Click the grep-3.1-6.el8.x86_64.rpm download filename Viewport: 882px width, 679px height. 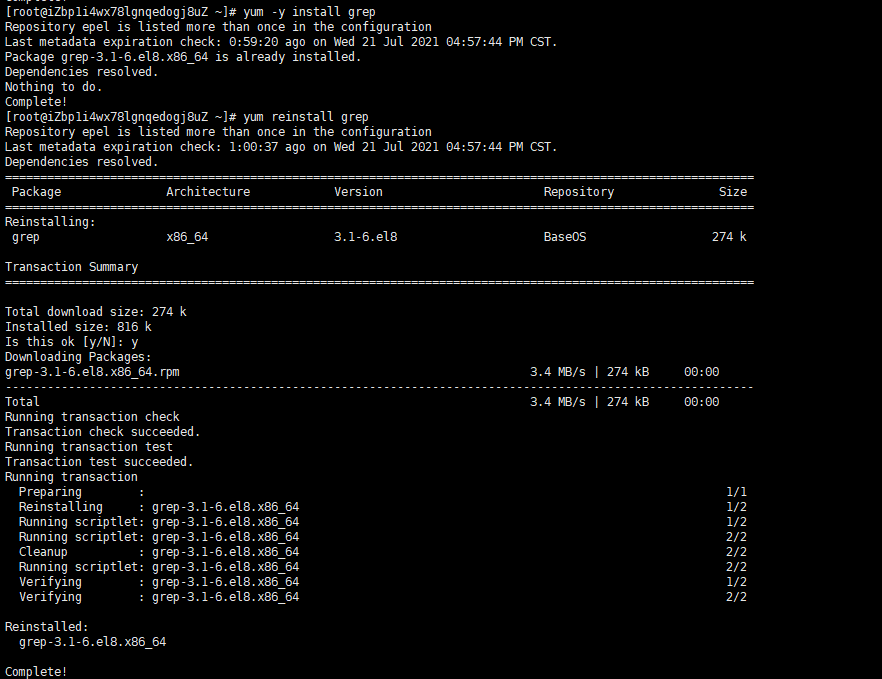[x=92, y=372]
